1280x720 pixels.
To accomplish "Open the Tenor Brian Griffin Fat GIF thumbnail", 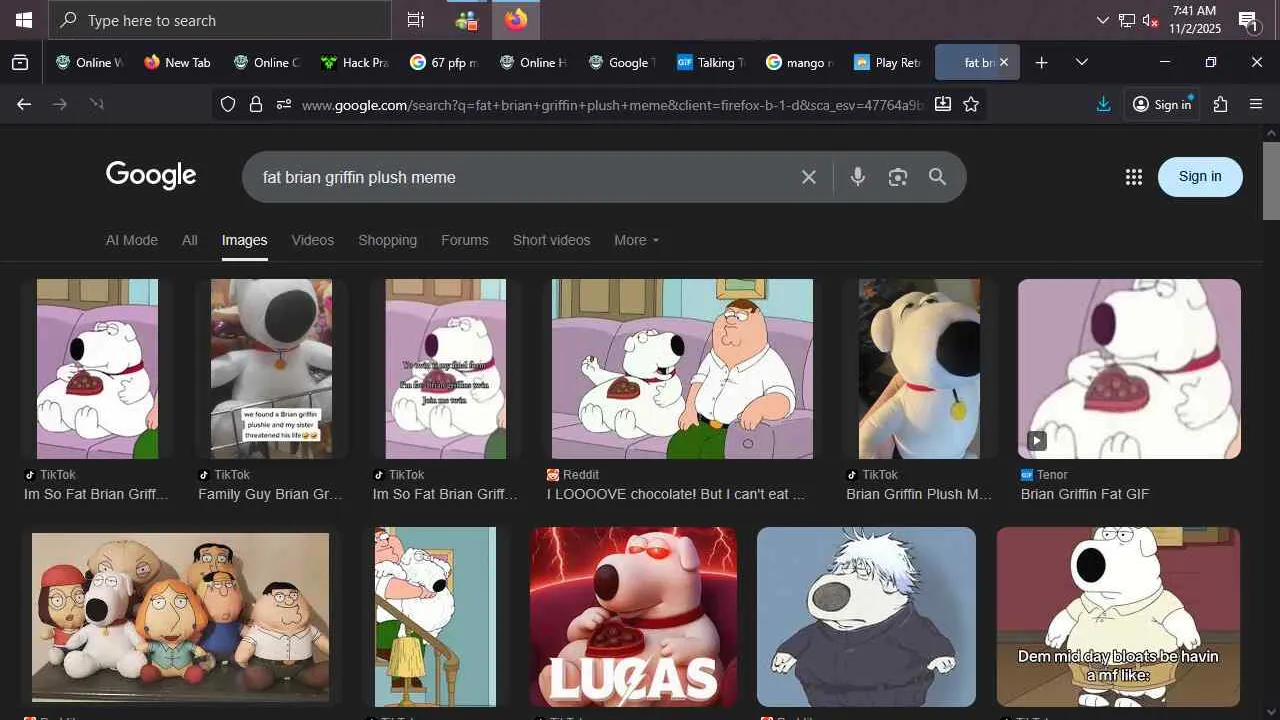I will tap(1129, 369).
